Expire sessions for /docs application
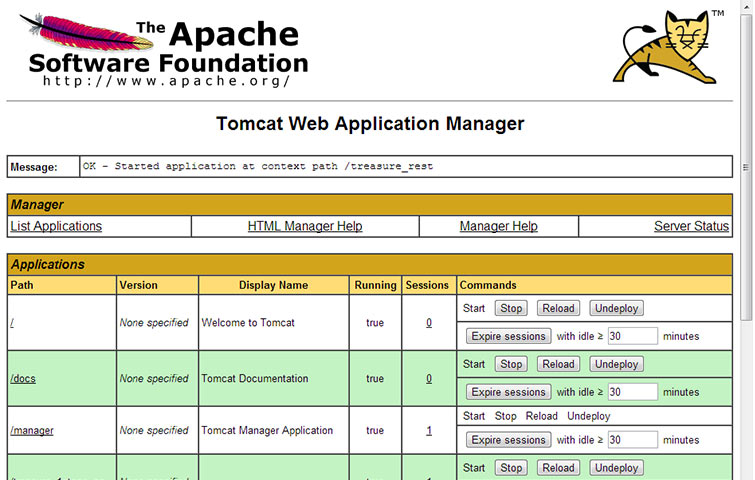 (x=508, y=392)
